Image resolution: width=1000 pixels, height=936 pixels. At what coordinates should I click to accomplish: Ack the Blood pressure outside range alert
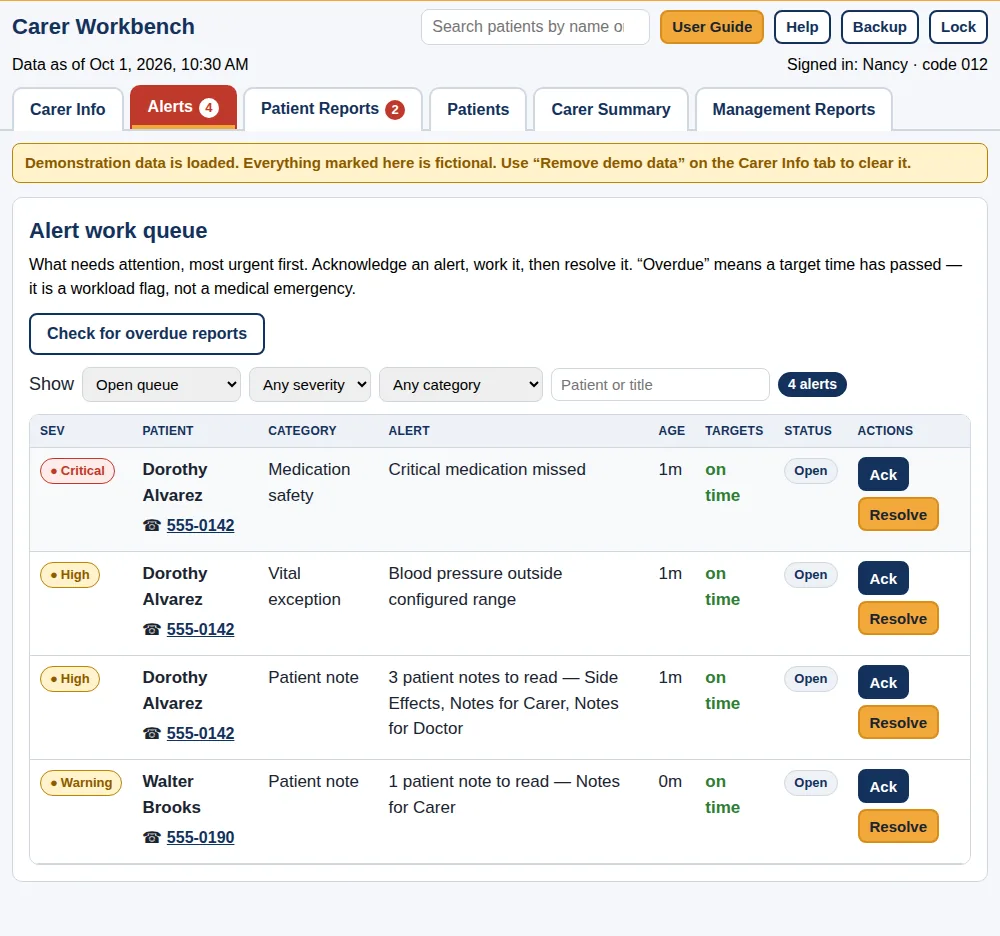(883, 578)
